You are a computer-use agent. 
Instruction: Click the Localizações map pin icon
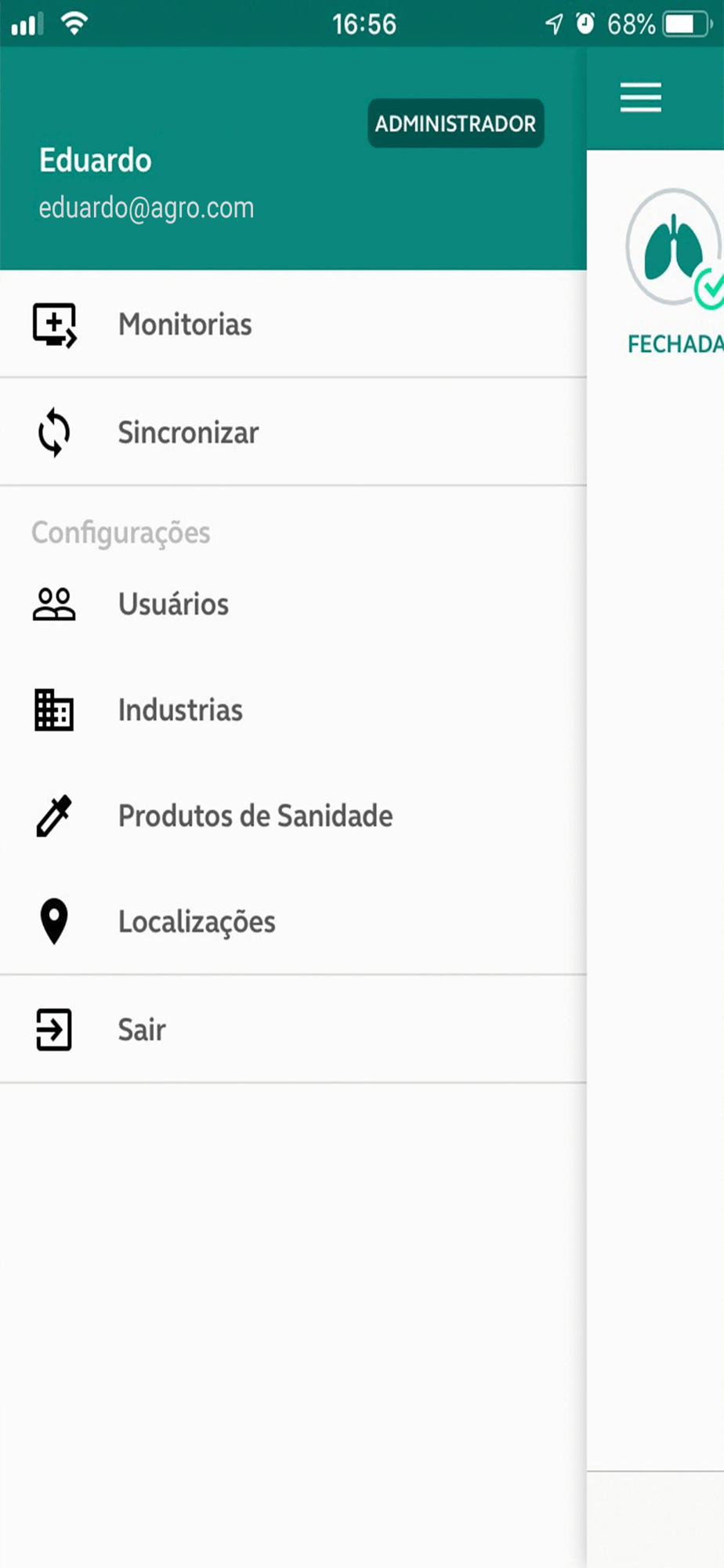(x=54, y=921)
